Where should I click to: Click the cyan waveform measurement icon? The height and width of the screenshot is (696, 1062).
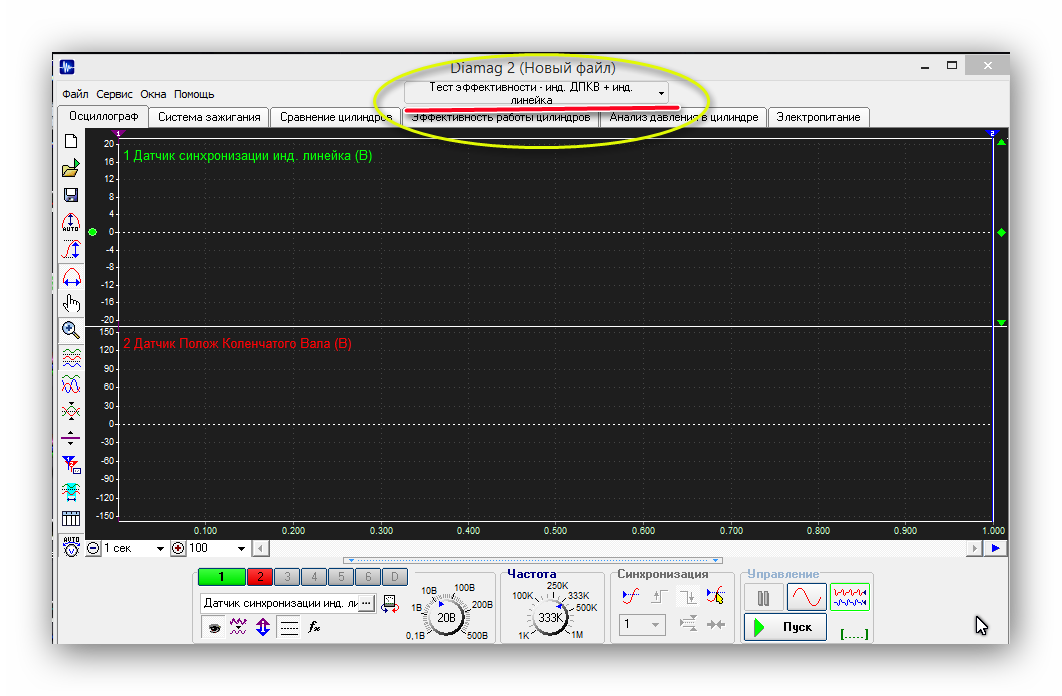(x=71, y=492)
